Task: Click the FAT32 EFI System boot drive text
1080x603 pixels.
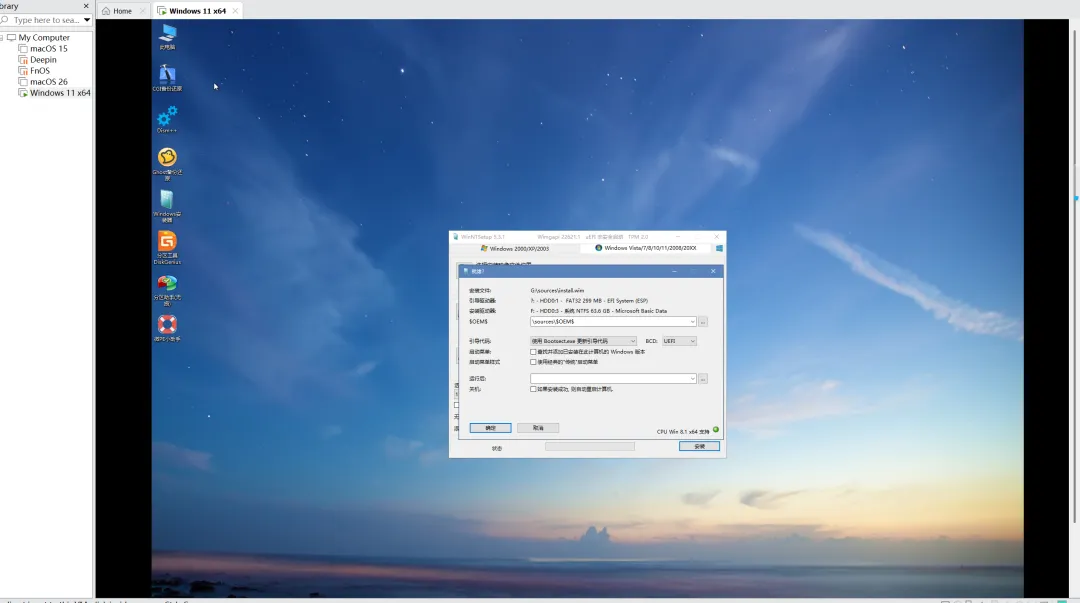Action: (589, 301)
